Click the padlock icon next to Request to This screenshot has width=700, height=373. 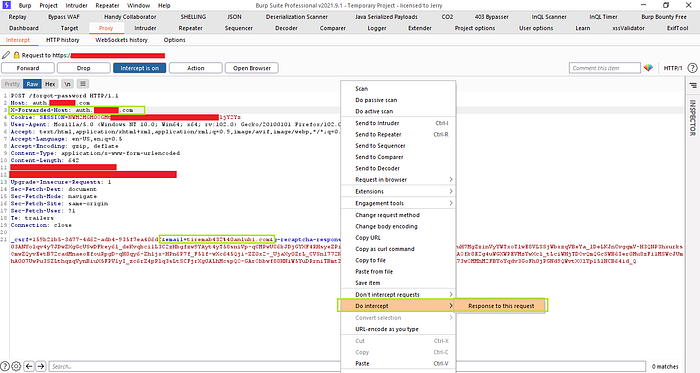click(x=17, y=55)
